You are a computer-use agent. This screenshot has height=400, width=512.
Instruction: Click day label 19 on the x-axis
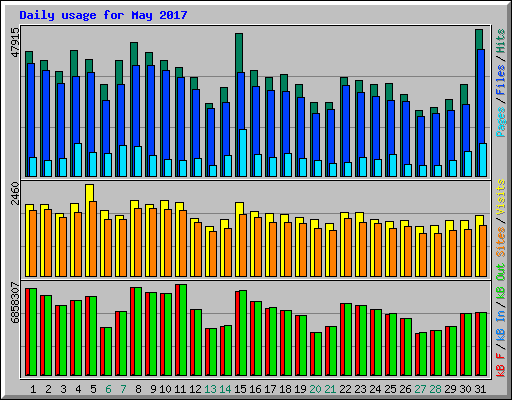(300, 389)
